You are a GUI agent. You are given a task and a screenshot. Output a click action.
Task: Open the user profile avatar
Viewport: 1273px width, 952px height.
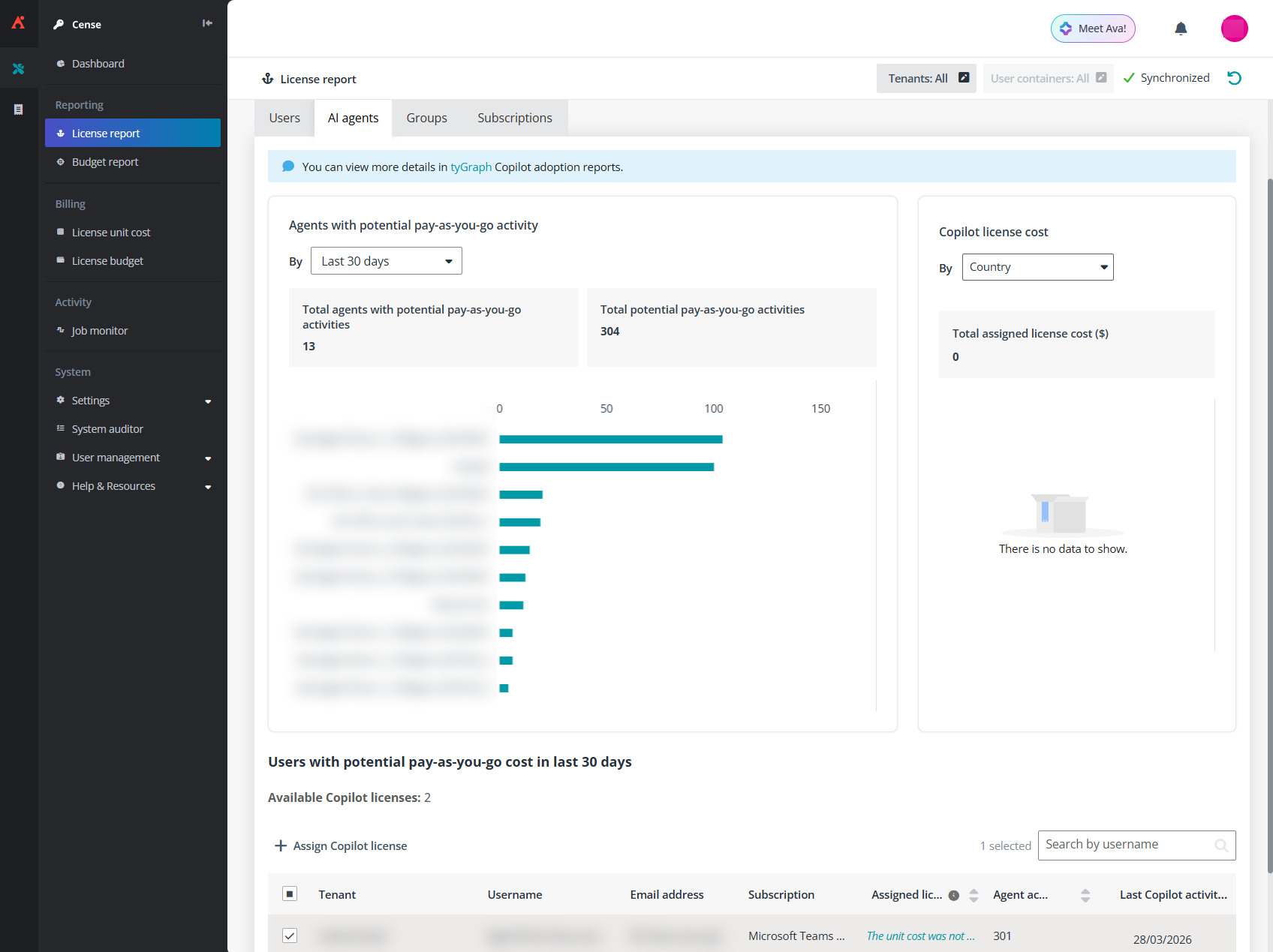pos(1234,29)
